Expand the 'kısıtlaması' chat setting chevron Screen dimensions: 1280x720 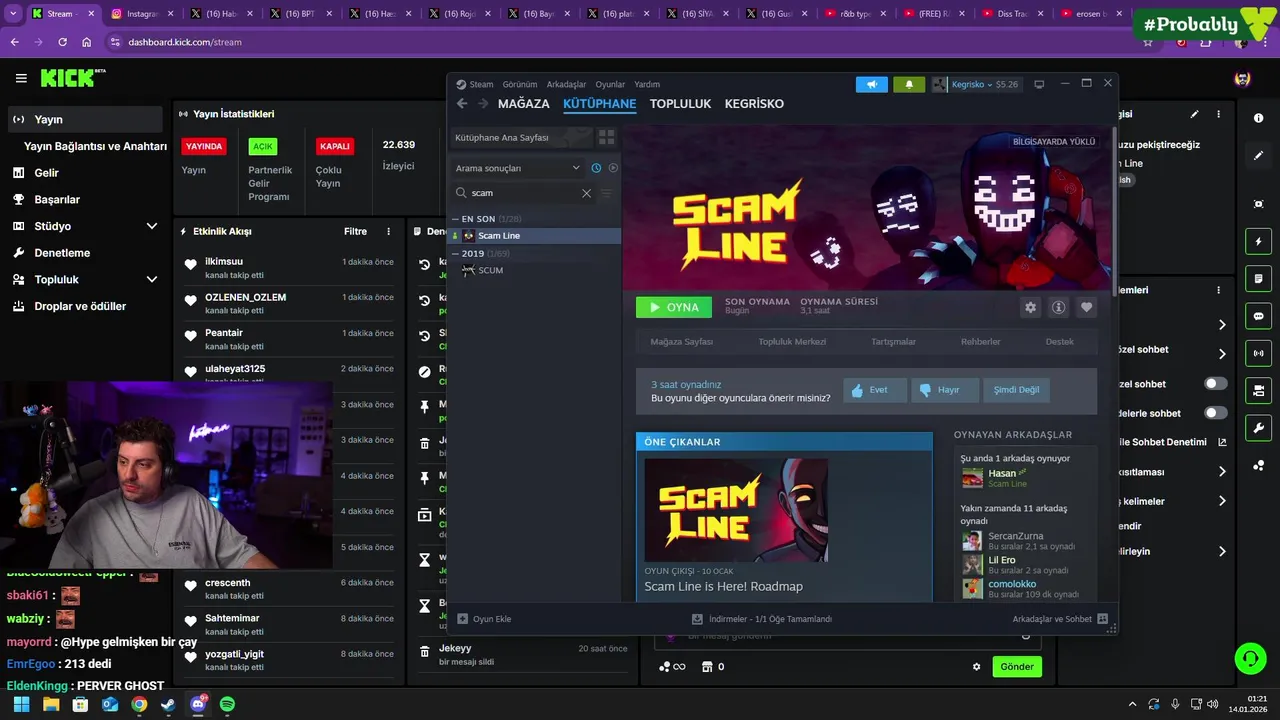point(1221,471)
